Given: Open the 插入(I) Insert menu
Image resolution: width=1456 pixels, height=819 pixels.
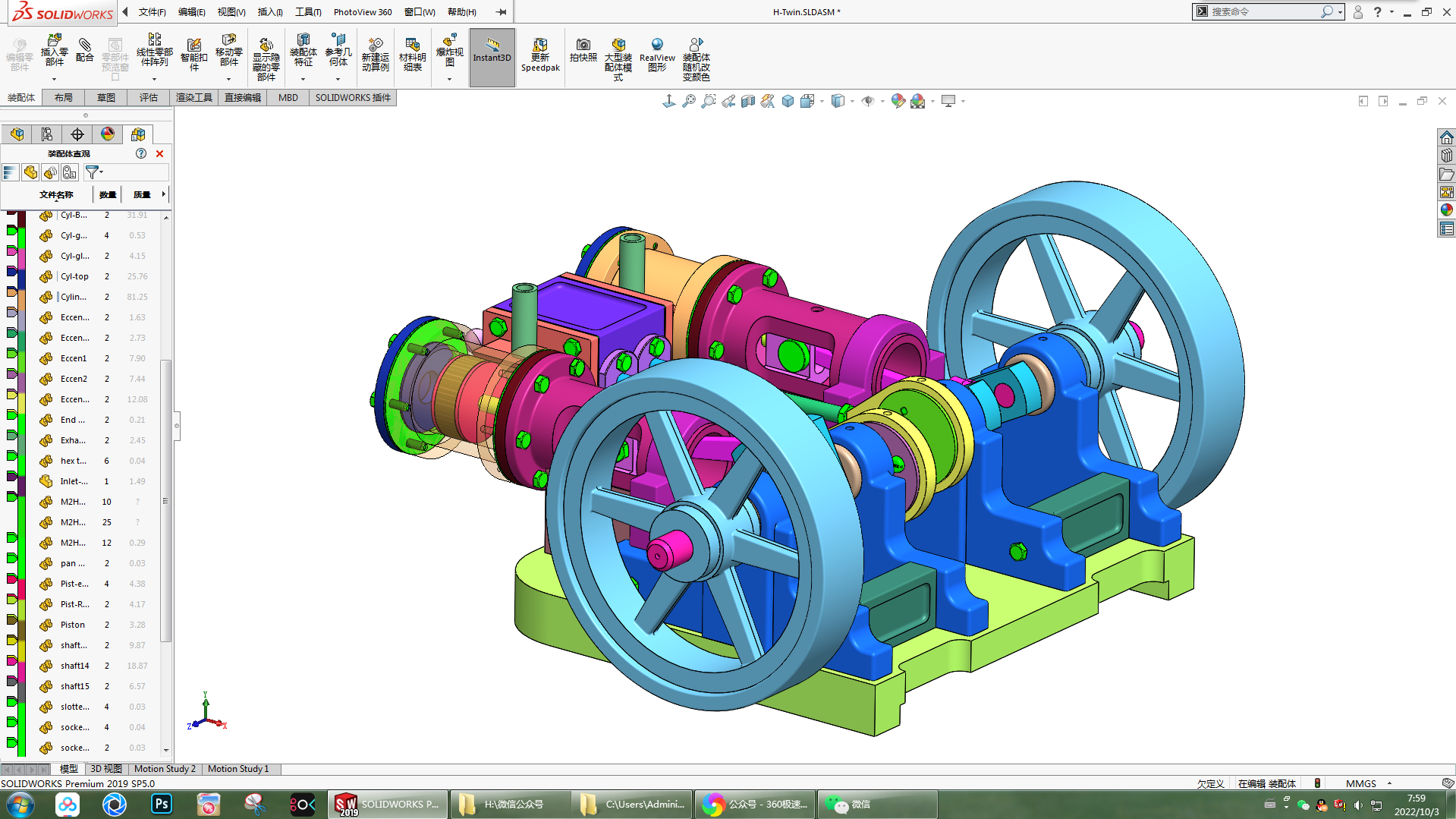Looking at the screenshot, I should [x=270, y=12].
